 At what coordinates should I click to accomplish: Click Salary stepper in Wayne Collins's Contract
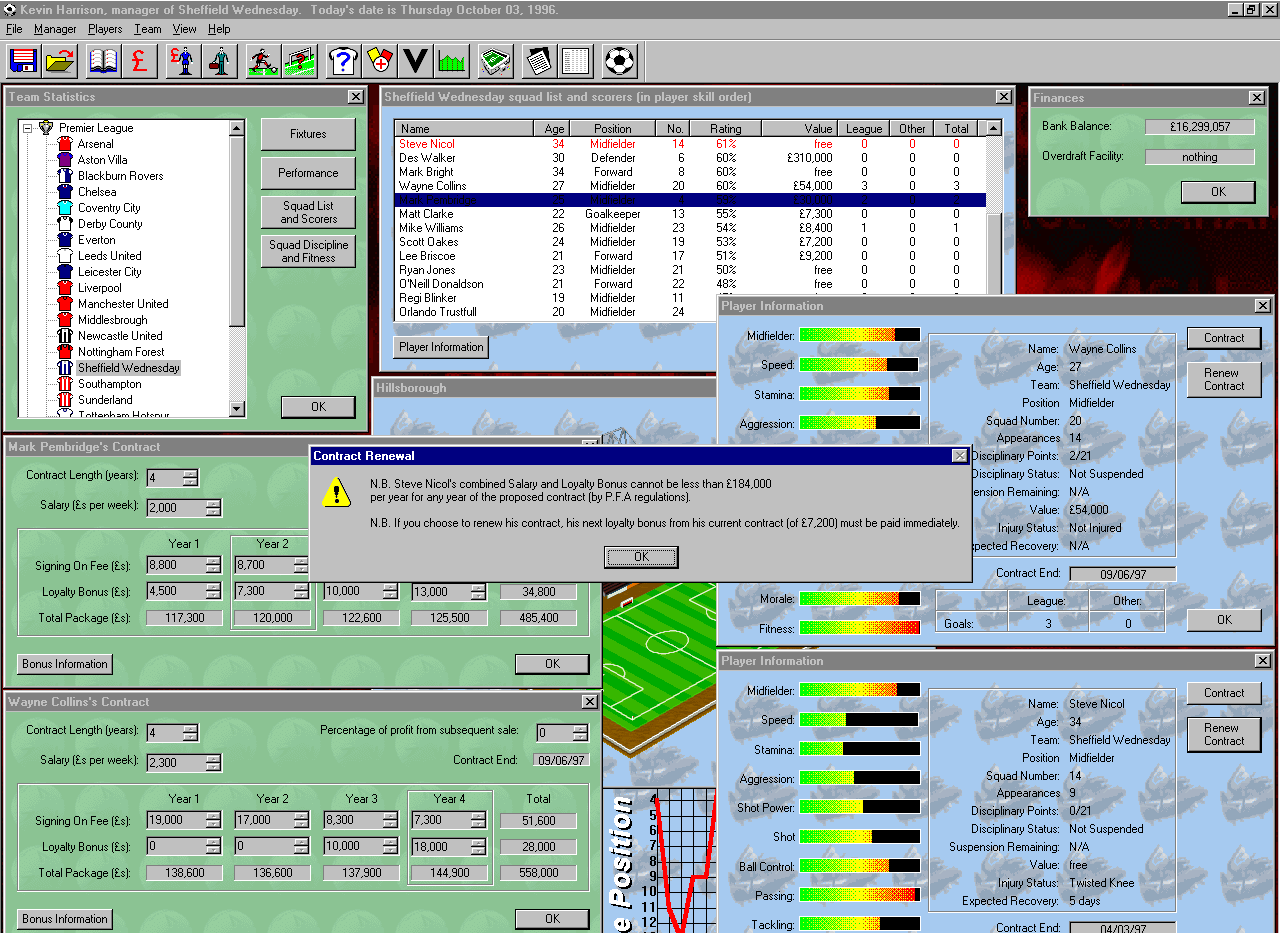coord(213,762)
